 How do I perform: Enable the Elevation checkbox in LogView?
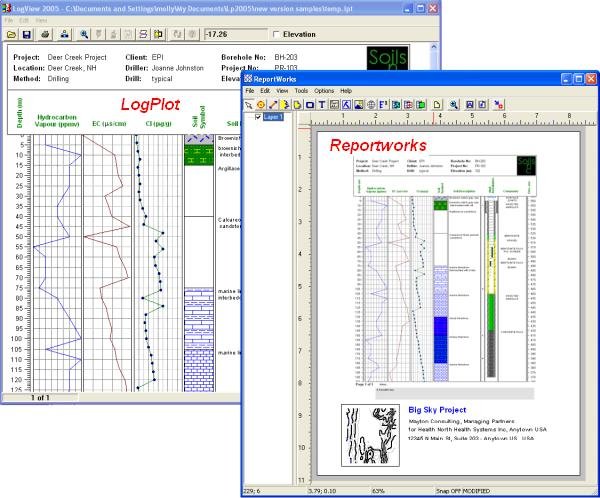click(276, 34)
